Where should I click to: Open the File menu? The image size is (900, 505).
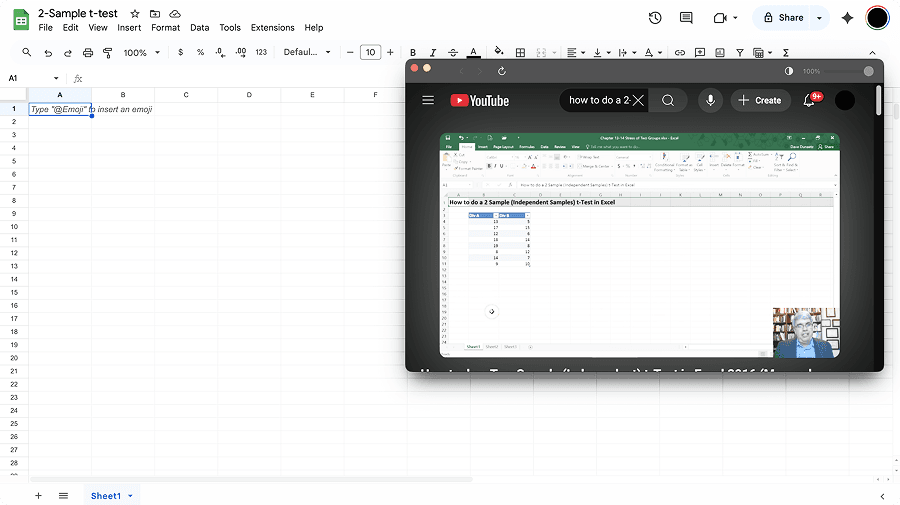[45, 28]
